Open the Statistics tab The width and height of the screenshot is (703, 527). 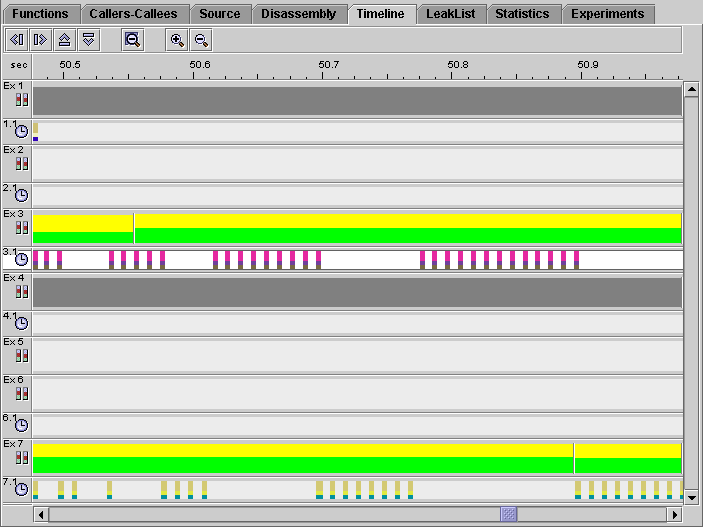tap(522, 14)
